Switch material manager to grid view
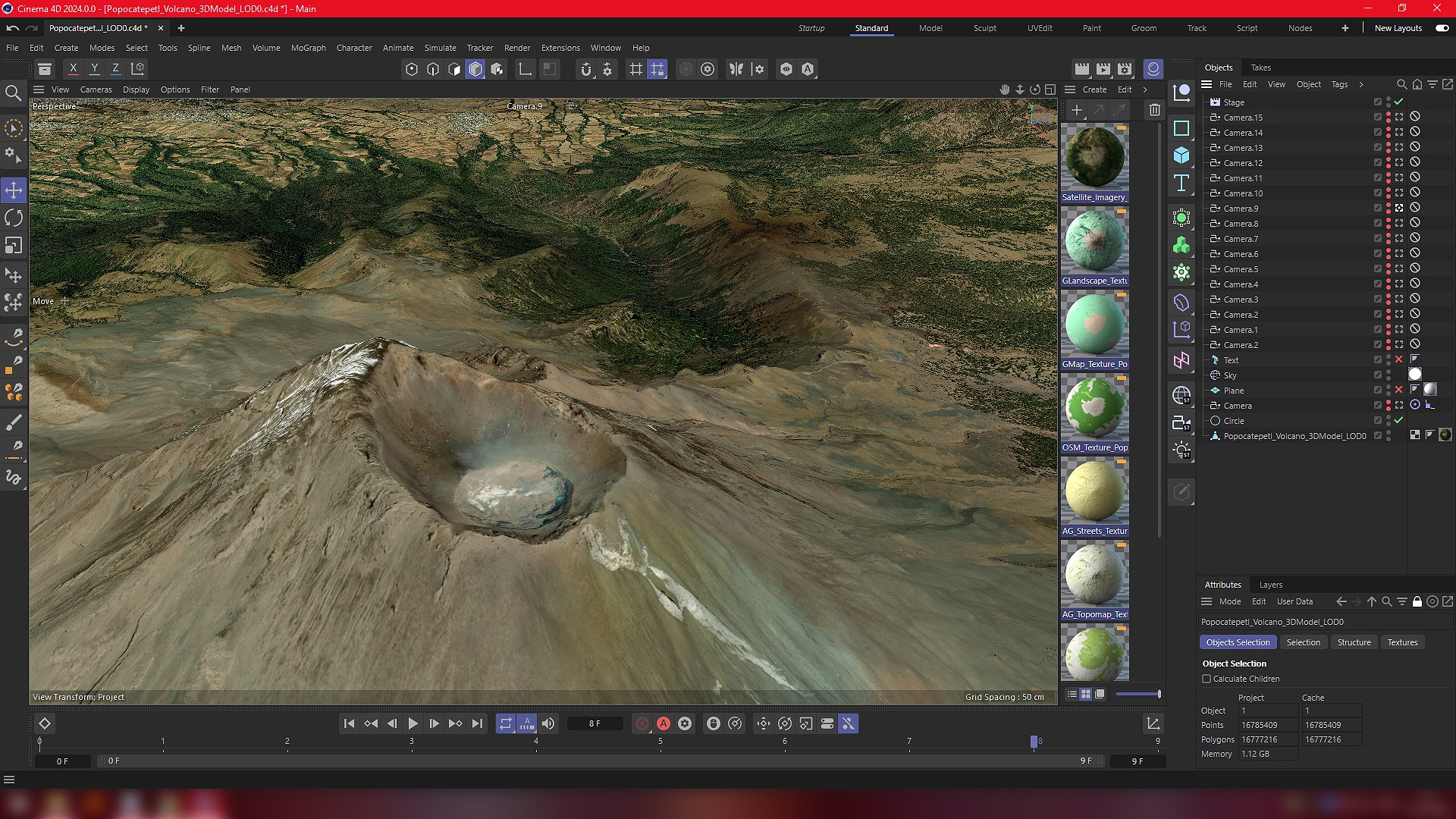This screenshot has width=1456, height=819. coord(1086,695)
